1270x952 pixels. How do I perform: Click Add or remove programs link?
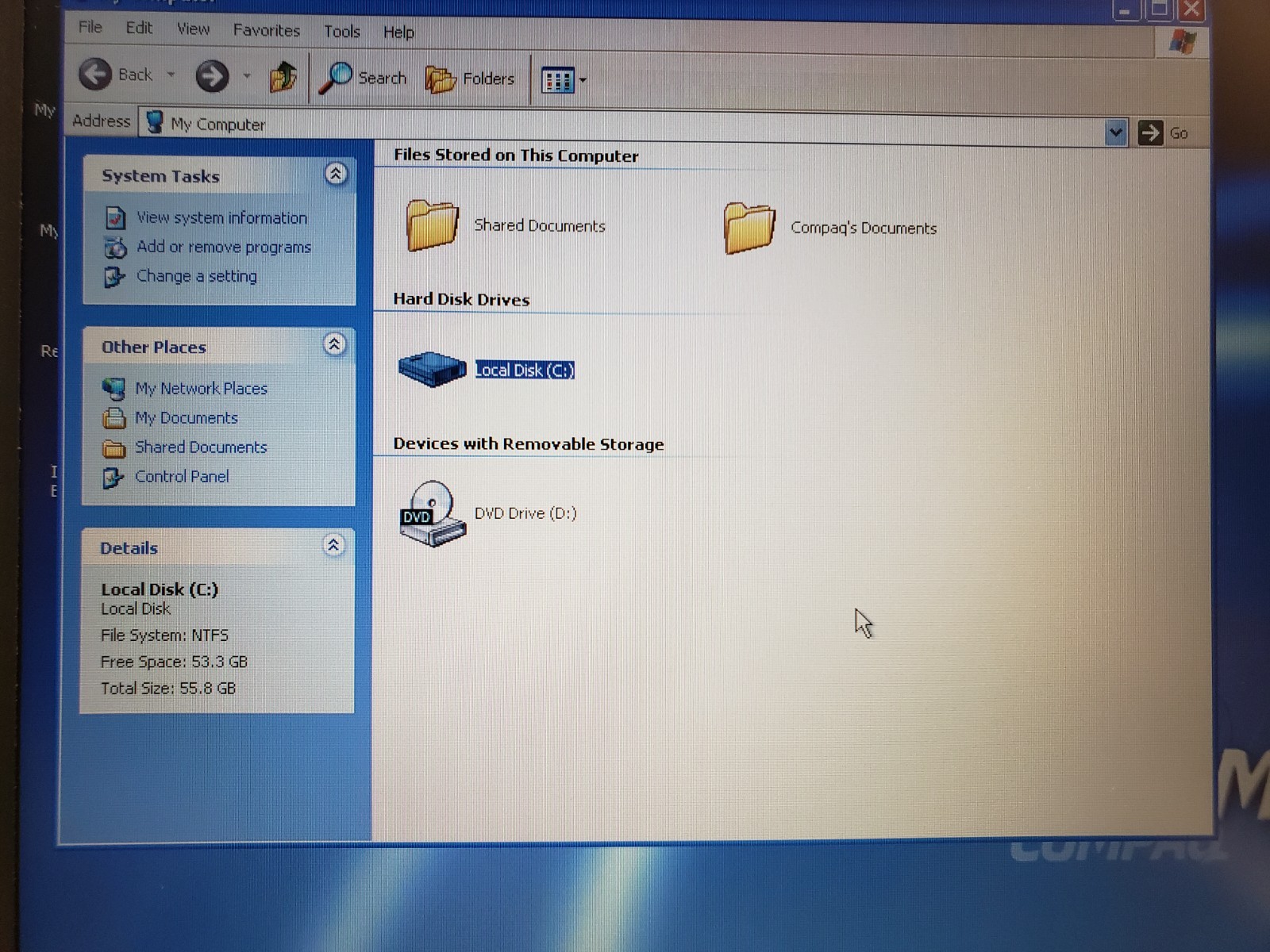[224, 247]
